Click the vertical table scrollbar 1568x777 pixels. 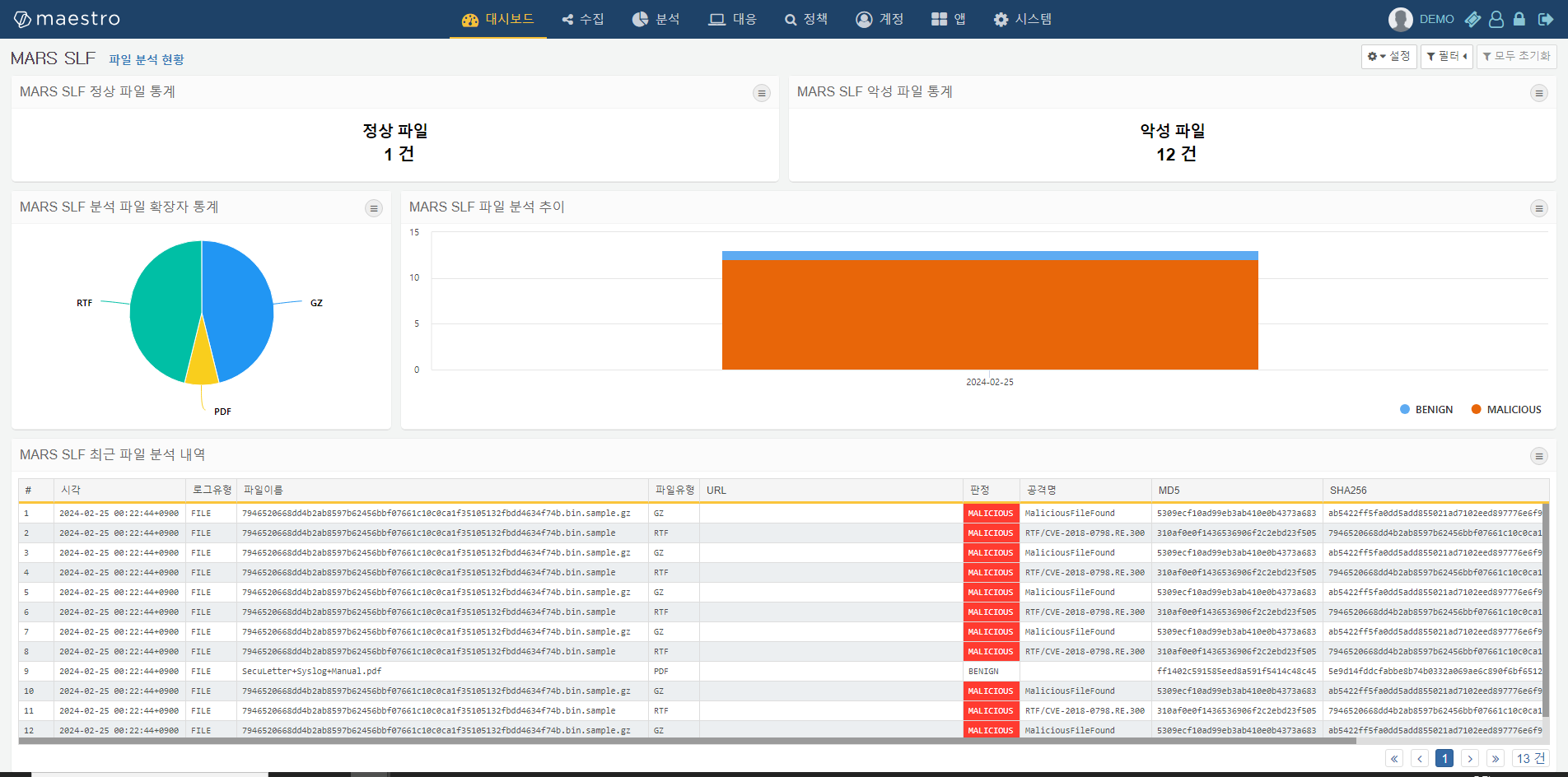pyautogui.click(x=1546, y=609)
